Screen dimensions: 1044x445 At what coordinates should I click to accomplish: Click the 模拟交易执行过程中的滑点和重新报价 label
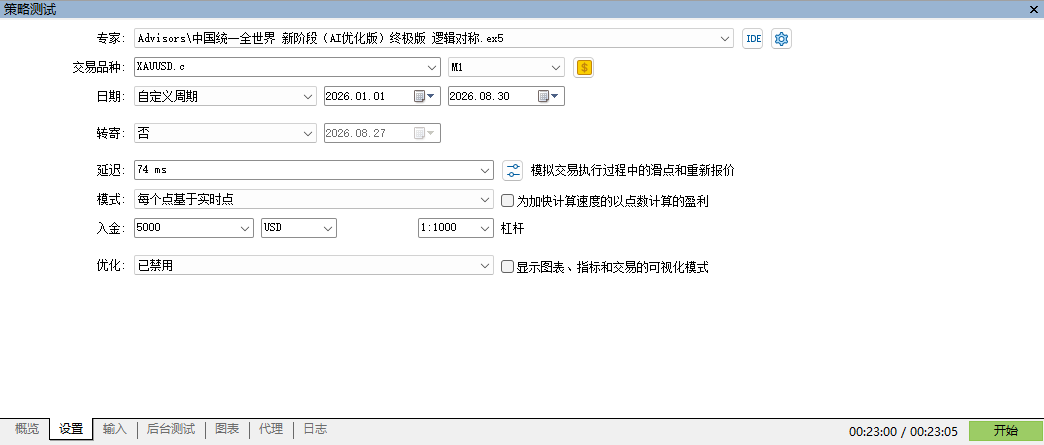pos(633,170)
